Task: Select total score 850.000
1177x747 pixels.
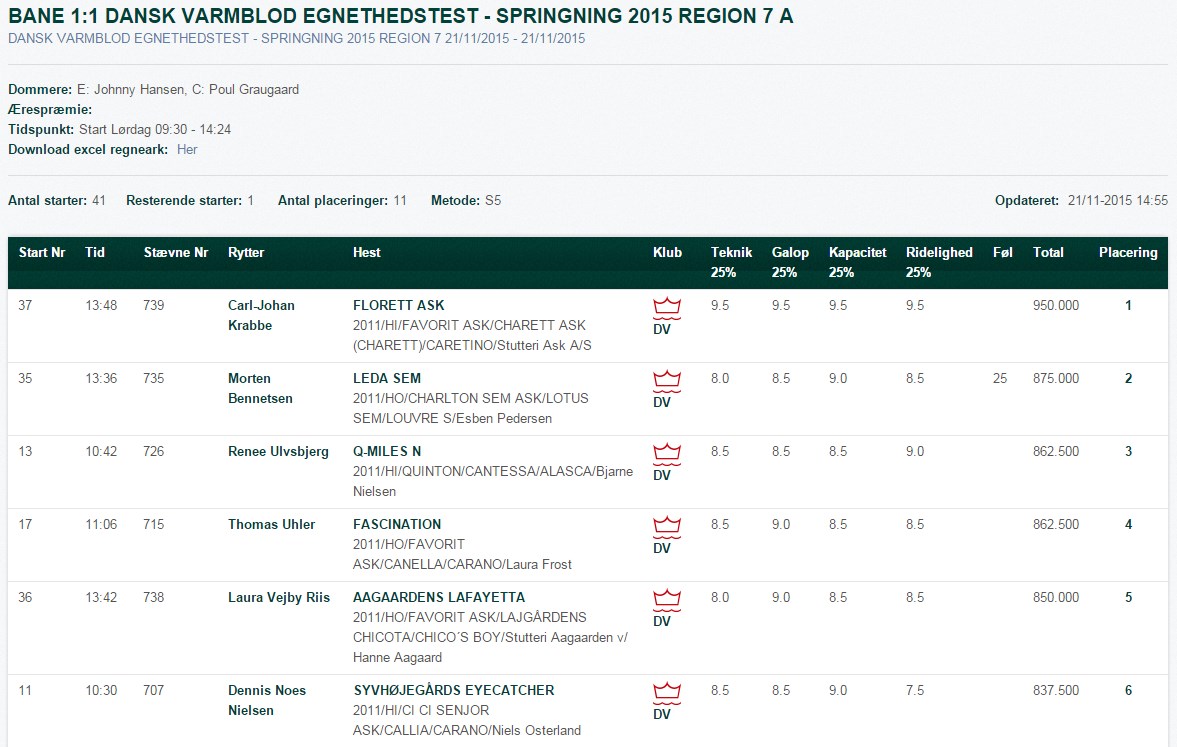Action: click(1055, 598)
